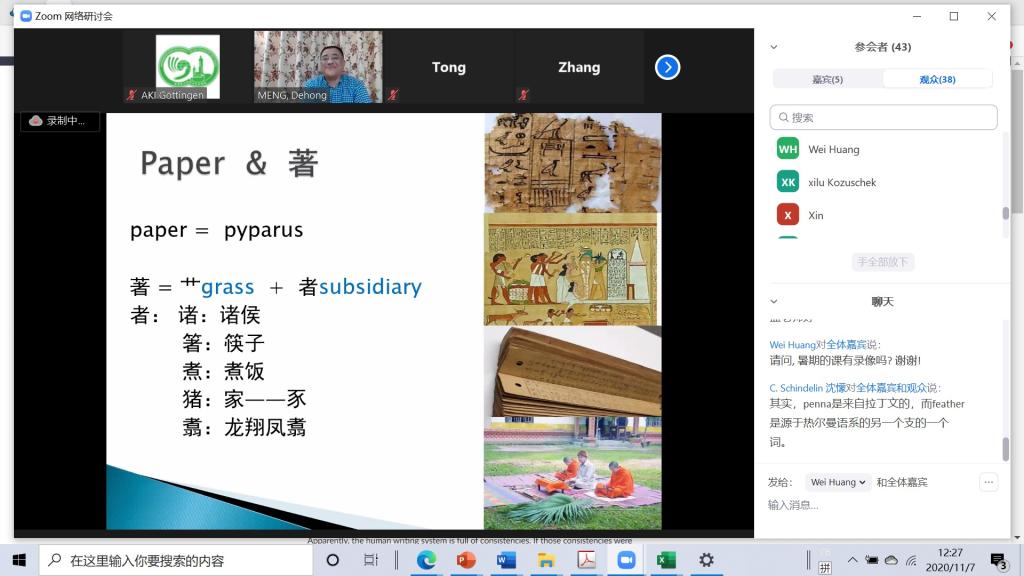Focus the 搜索 participant search field
Screen dimensions: 1024x576
coord(884,118)
